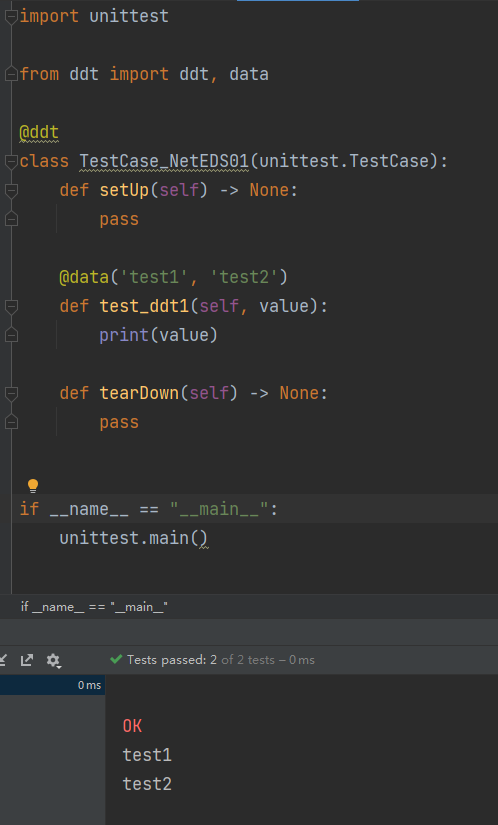498x825 pixels.
Task: Collapse the setUp method fold marker
Action: [x=11, y=190]
